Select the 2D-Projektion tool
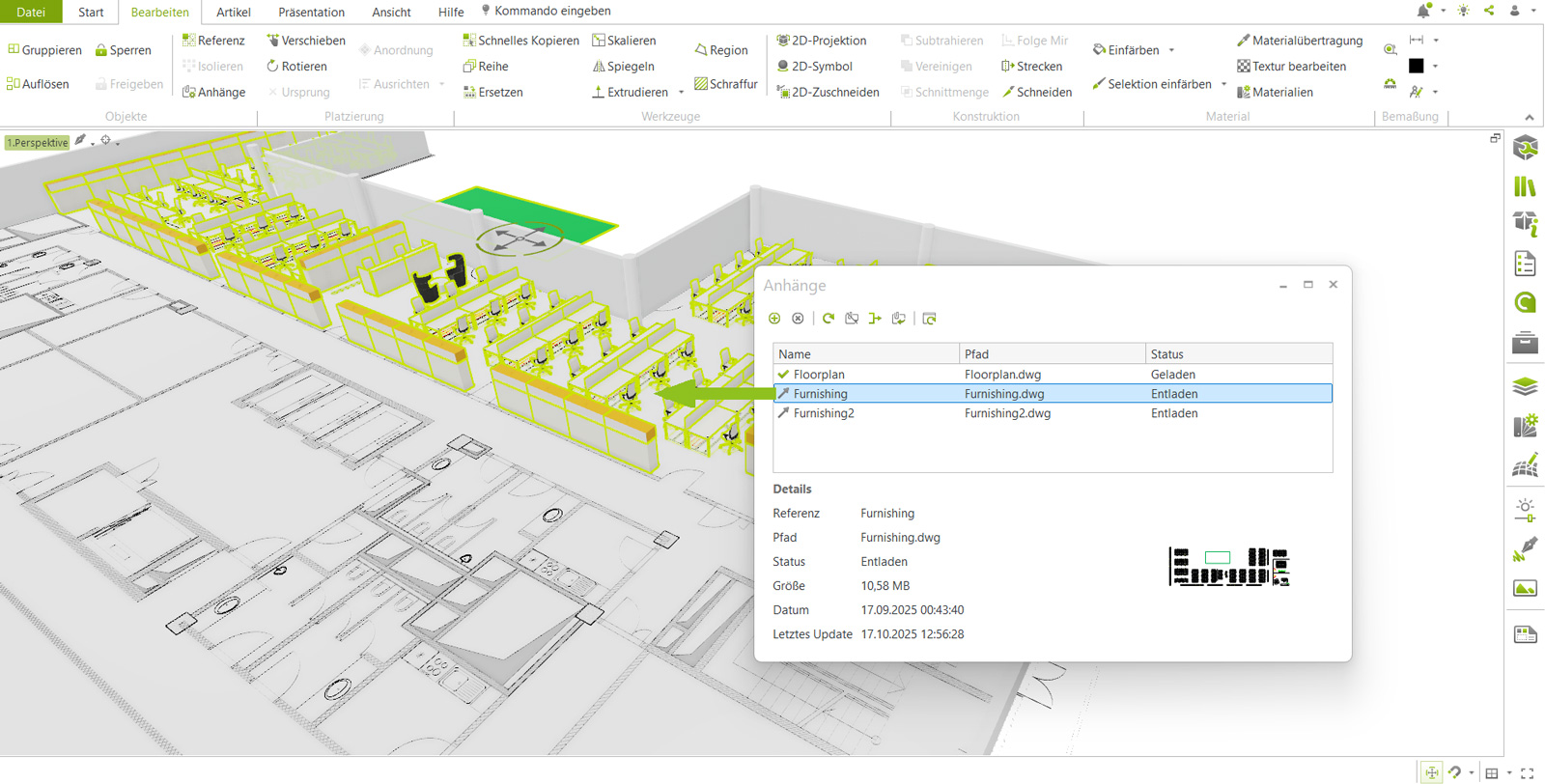Image resolution: width=1545 pixels, height=784 pixels. 822,41
